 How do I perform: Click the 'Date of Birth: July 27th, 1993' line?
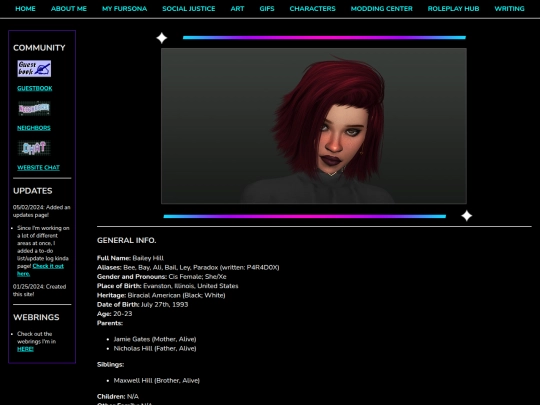coord(142,305)
